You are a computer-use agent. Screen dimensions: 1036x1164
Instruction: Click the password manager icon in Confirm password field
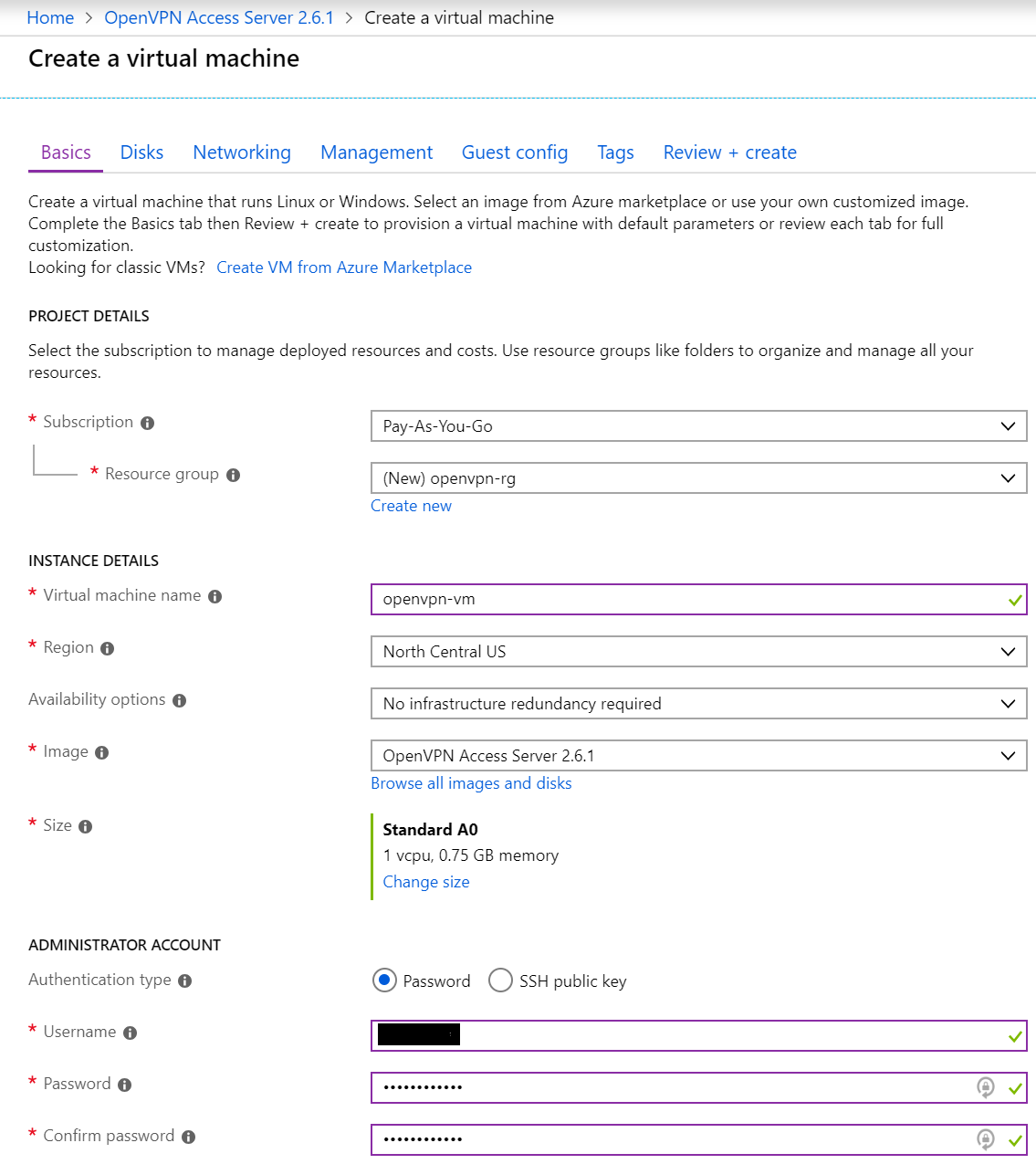click(x=986, y=1139)
